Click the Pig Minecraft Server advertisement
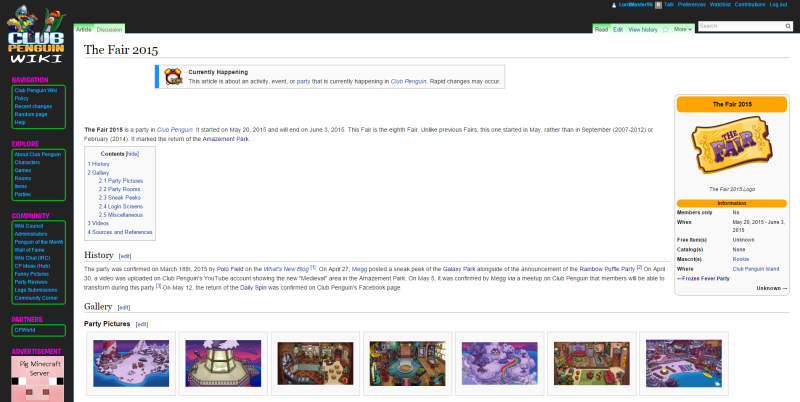800x402 pixels. 38,379
